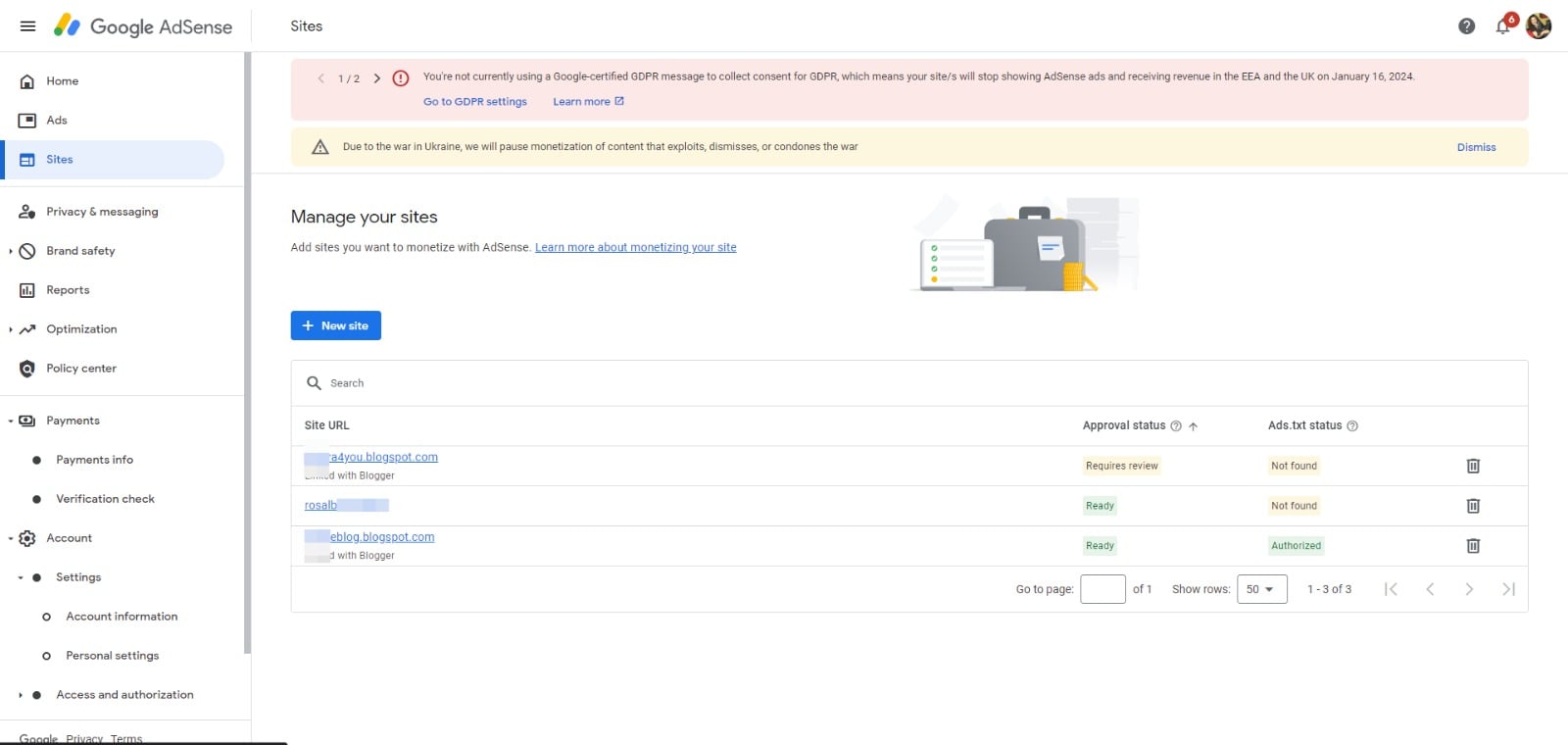This screenshot has width=1568, height=745.
Task: Jump to the first table page
Action: 1391,589
